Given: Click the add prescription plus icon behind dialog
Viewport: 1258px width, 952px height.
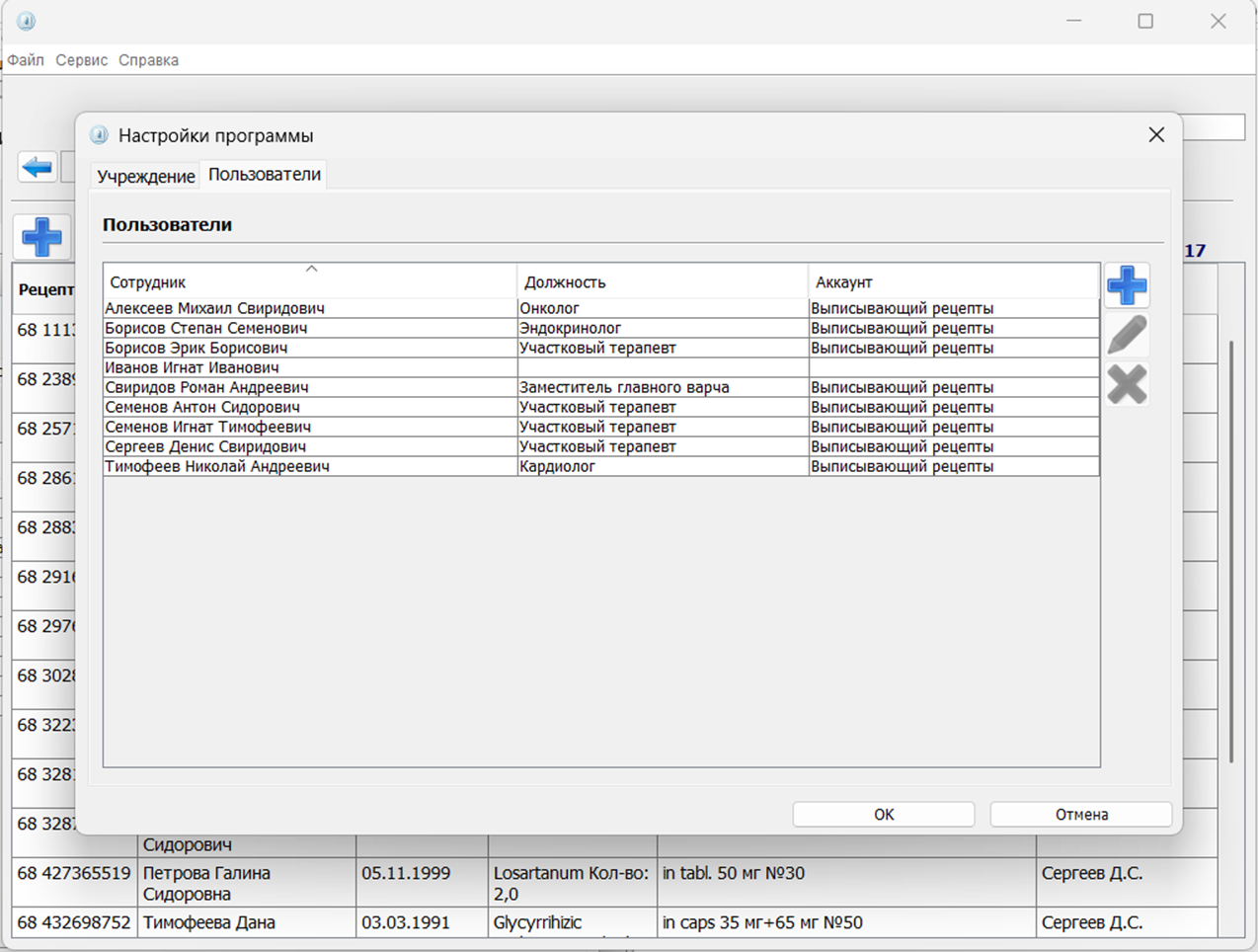Looking at the screenshot, I should point(41,237).
